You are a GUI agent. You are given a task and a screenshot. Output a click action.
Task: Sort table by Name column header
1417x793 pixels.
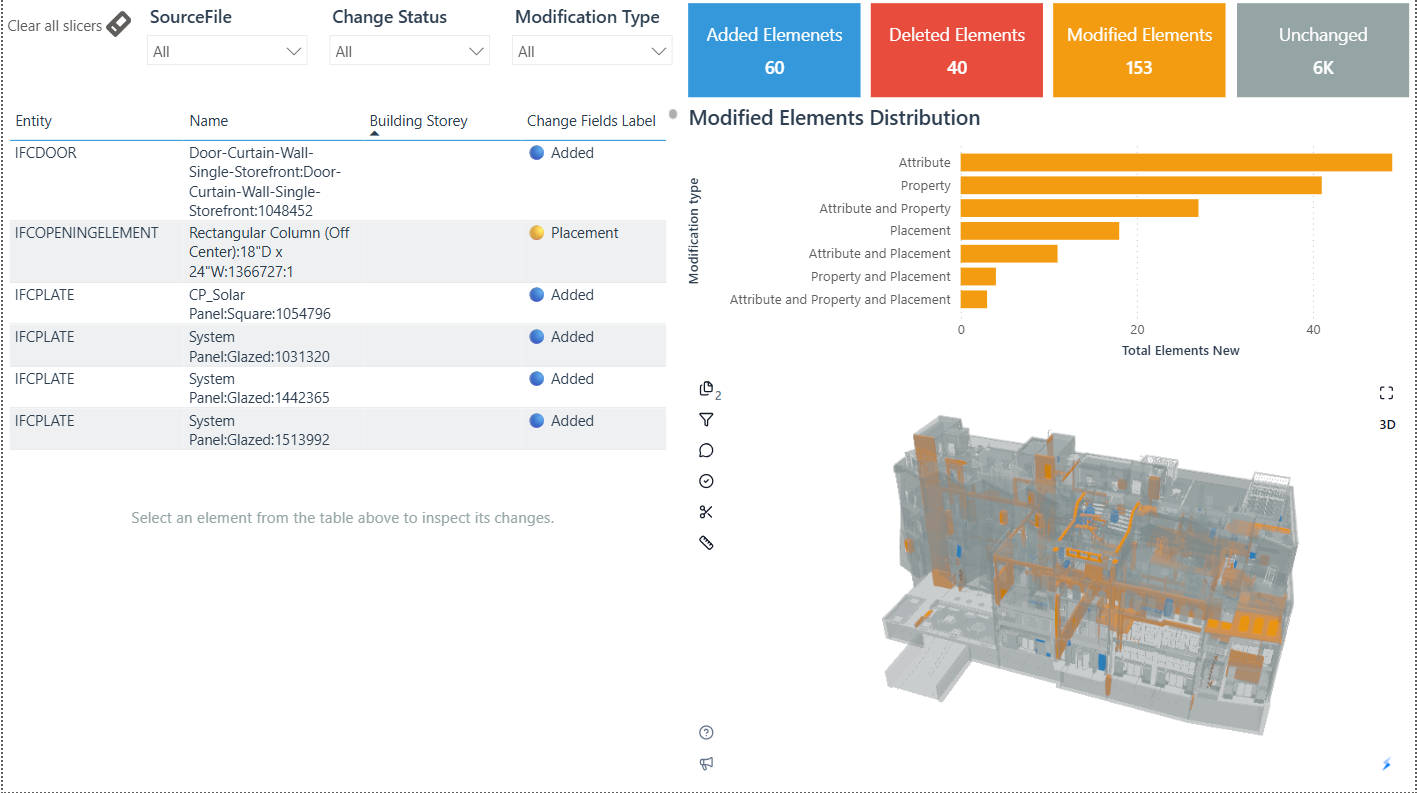208,121
